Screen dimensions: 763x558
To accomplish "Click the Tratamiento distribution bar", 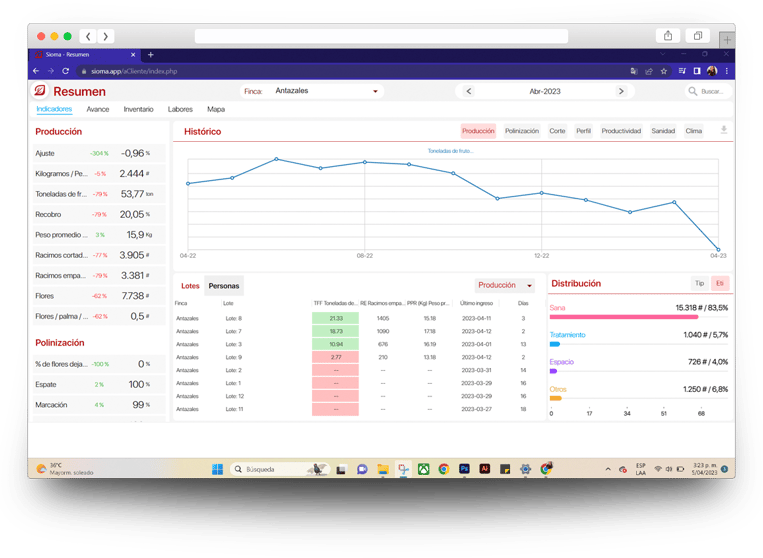I will coord(555,344).
